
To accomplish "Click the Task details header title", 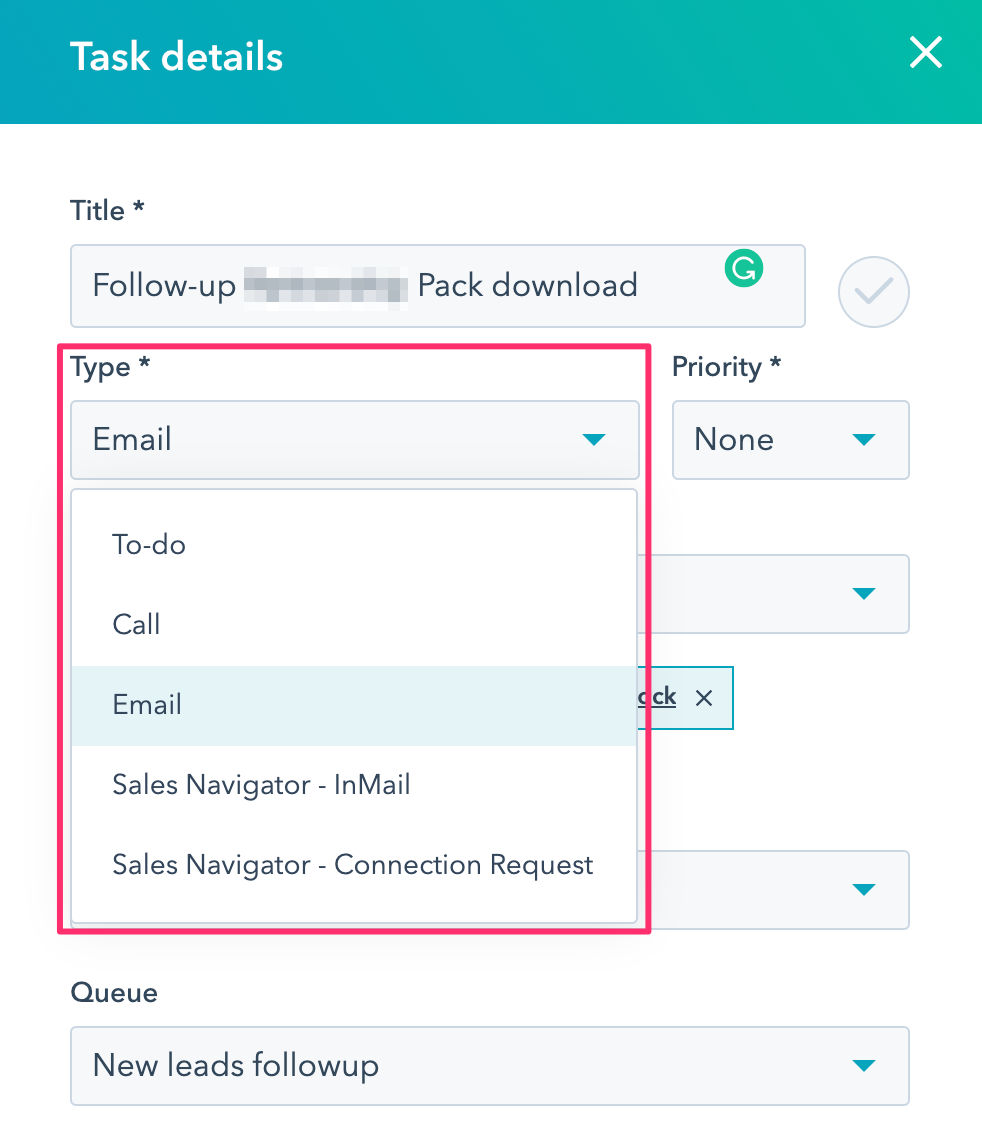I will point(177,56).
